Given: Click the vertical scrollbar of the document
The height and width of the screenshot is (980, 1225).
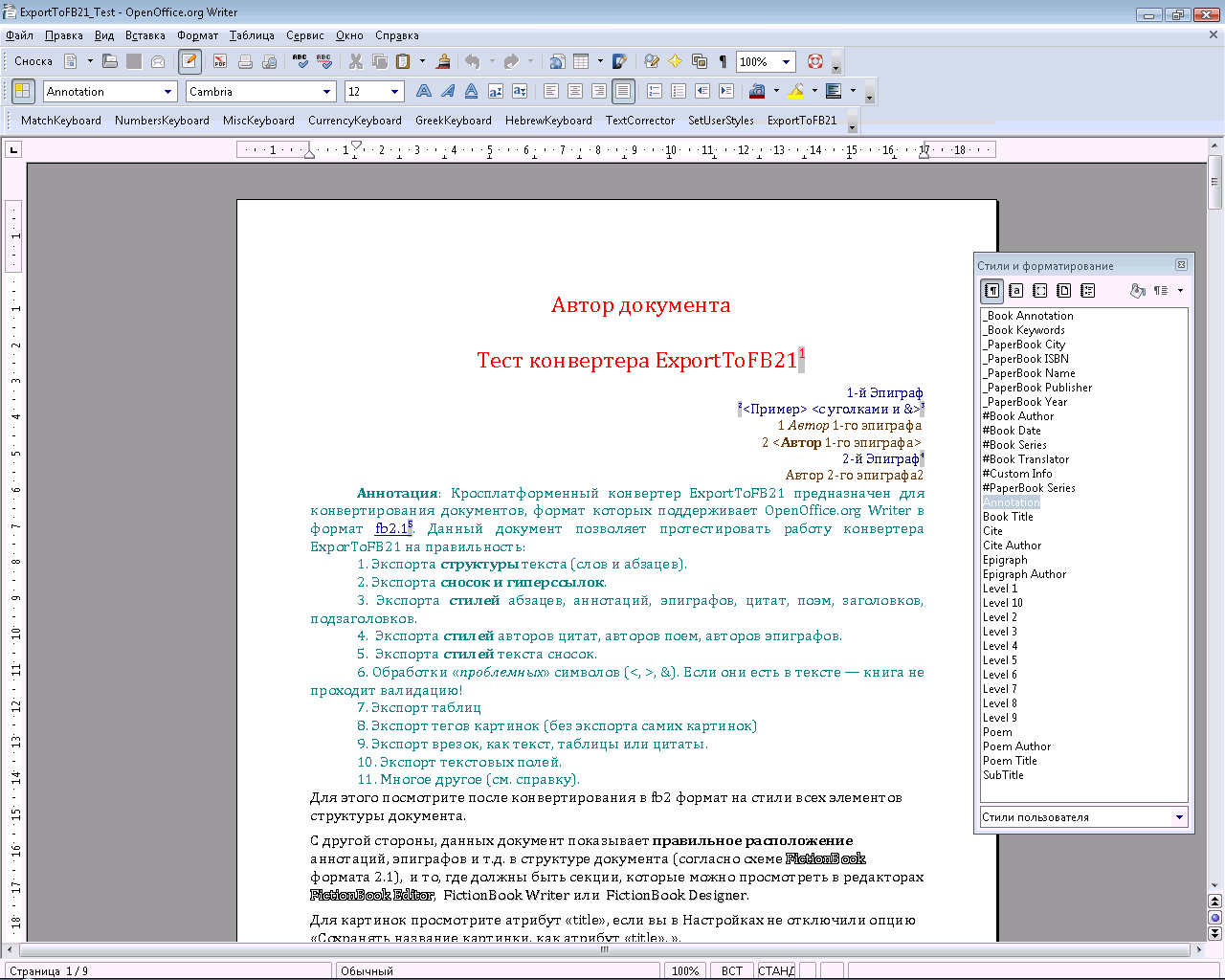Looking at the screenshot, I should pyautogui.click(x=1215, y=517).
